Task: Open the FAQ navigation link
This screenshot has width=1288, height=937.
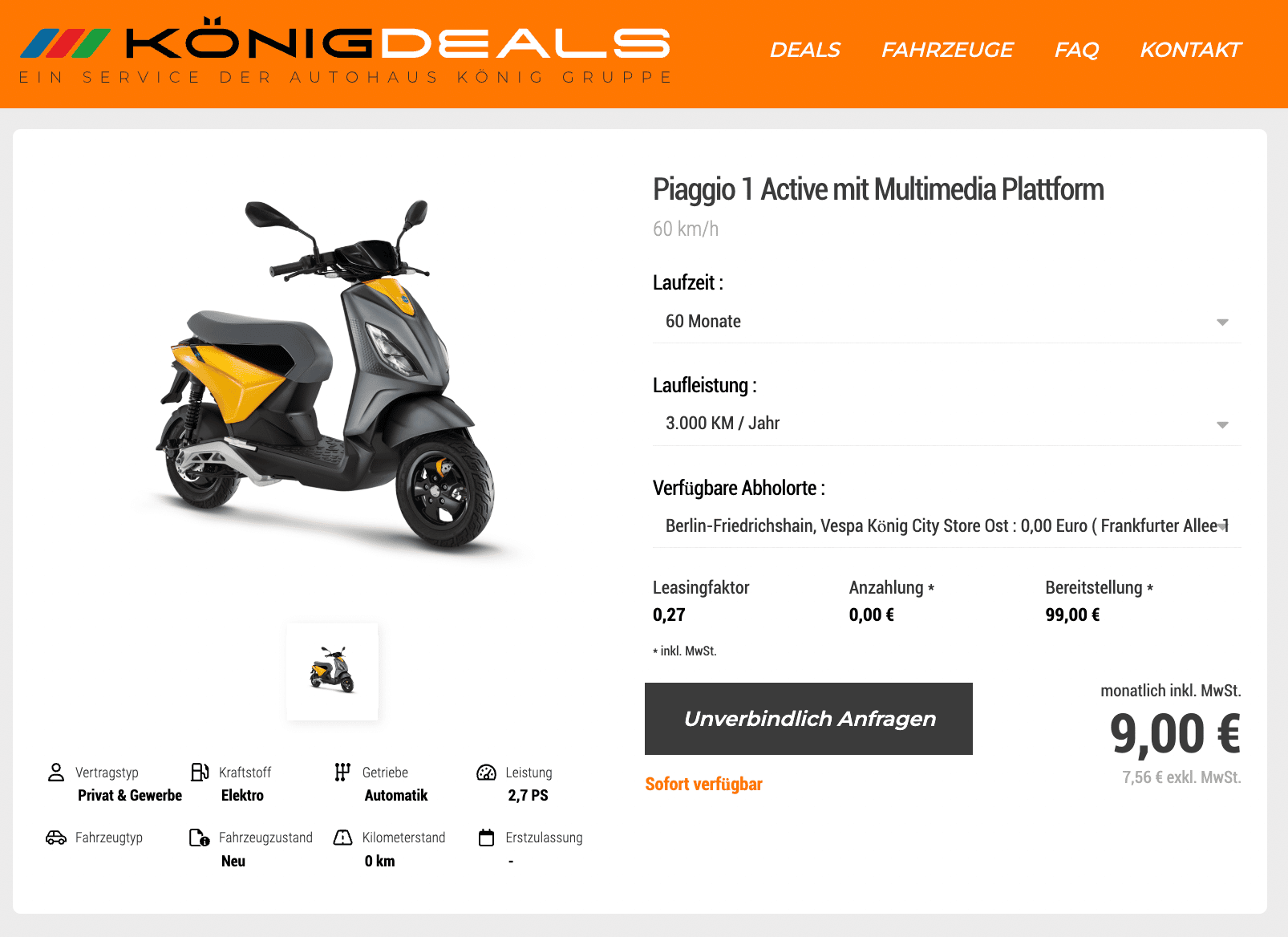Action: [1076, 50]
